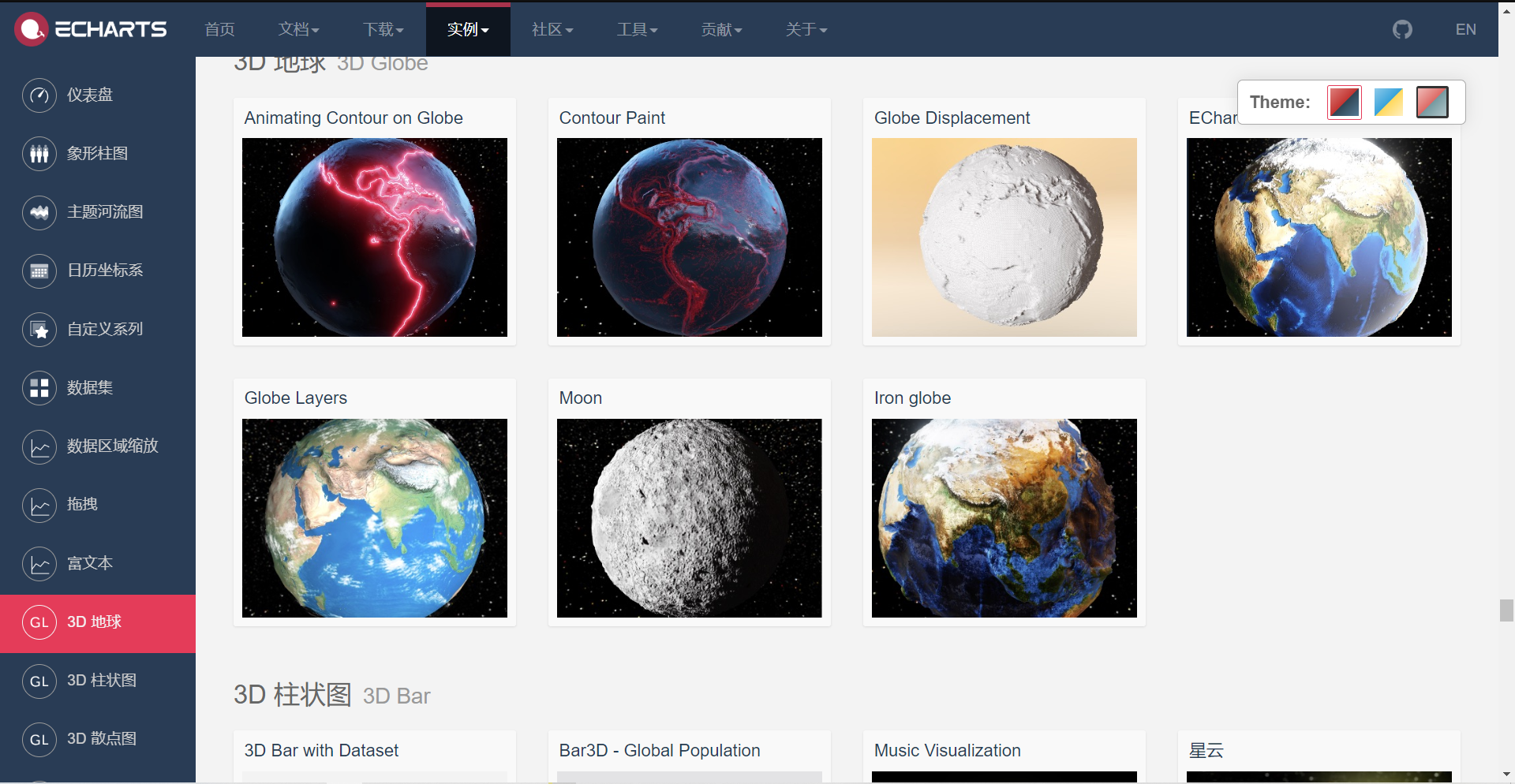Select the pictorial bar (象形柱图) icon
Screen dimensions: 1515x784
tap(39, 154)
